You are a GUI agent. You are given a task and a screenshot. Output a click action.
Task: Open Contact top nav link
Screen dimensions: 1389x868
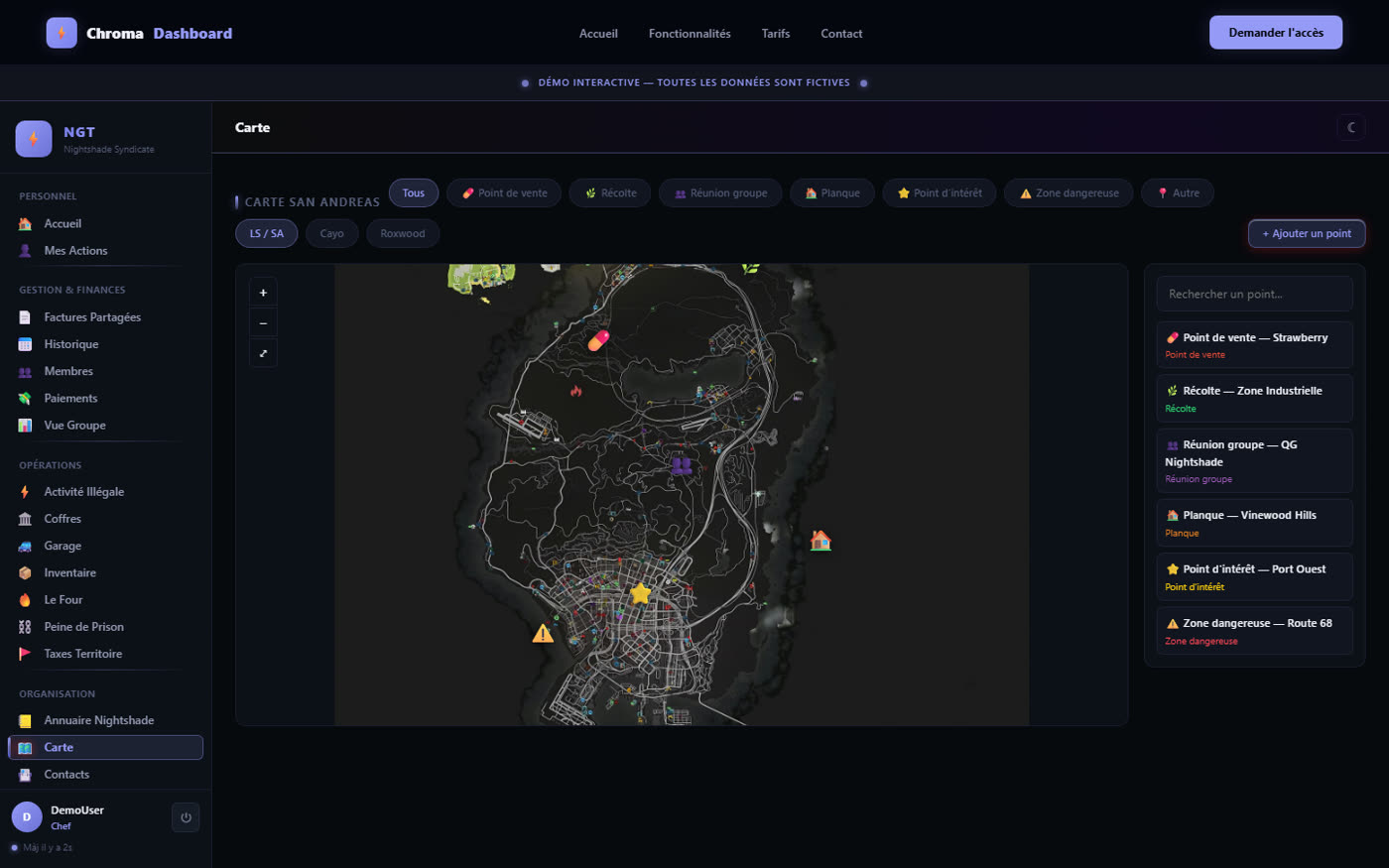click(841, 34)
